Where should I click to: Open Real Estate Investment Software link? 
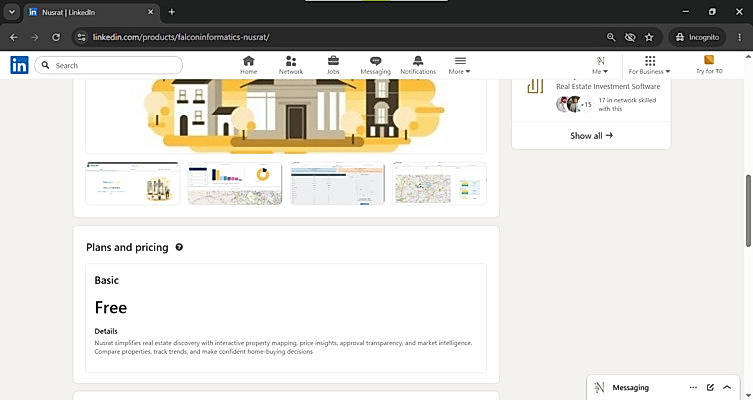pyautogui.click(x=608, y=86)
